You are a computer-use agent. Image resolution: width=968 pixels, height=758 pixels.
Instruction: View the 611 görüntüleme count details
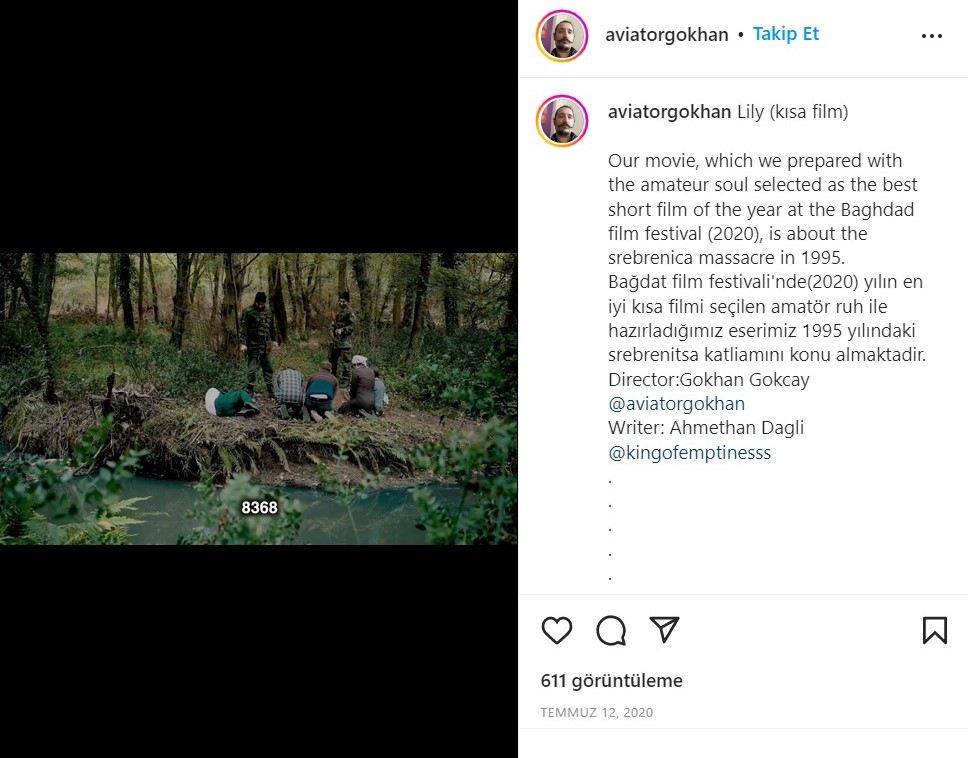pos(611,681)
